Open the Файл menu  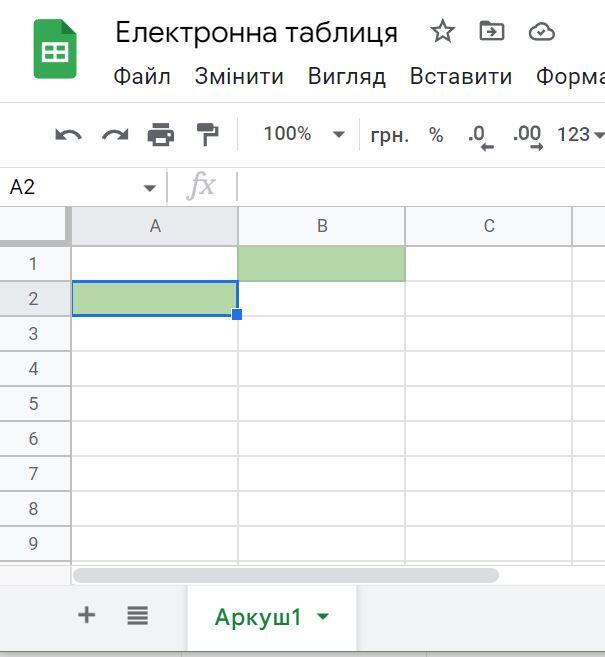coord(142,77)
